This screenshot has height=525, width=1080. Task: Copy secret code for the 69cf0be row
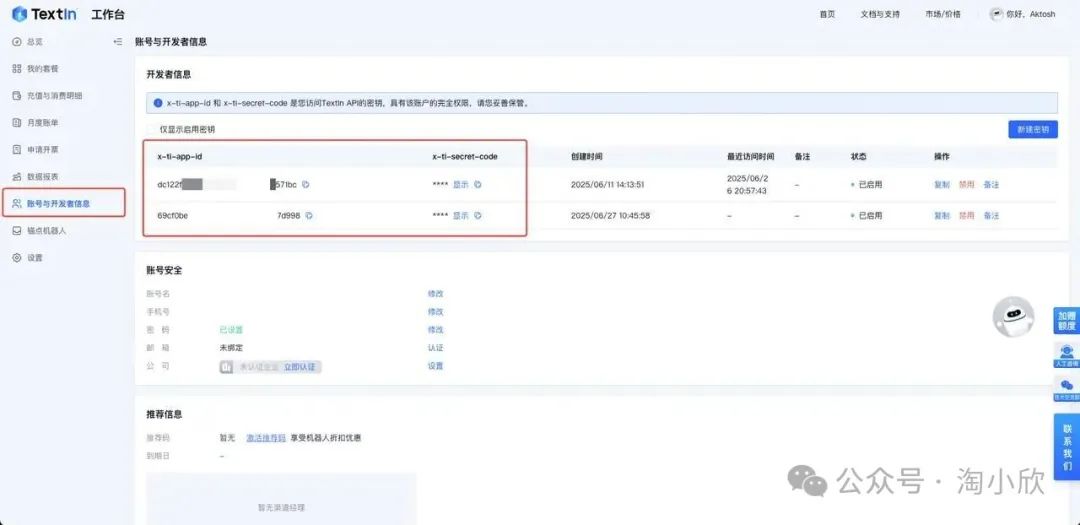pyautogui.click(x=477, y=216)
